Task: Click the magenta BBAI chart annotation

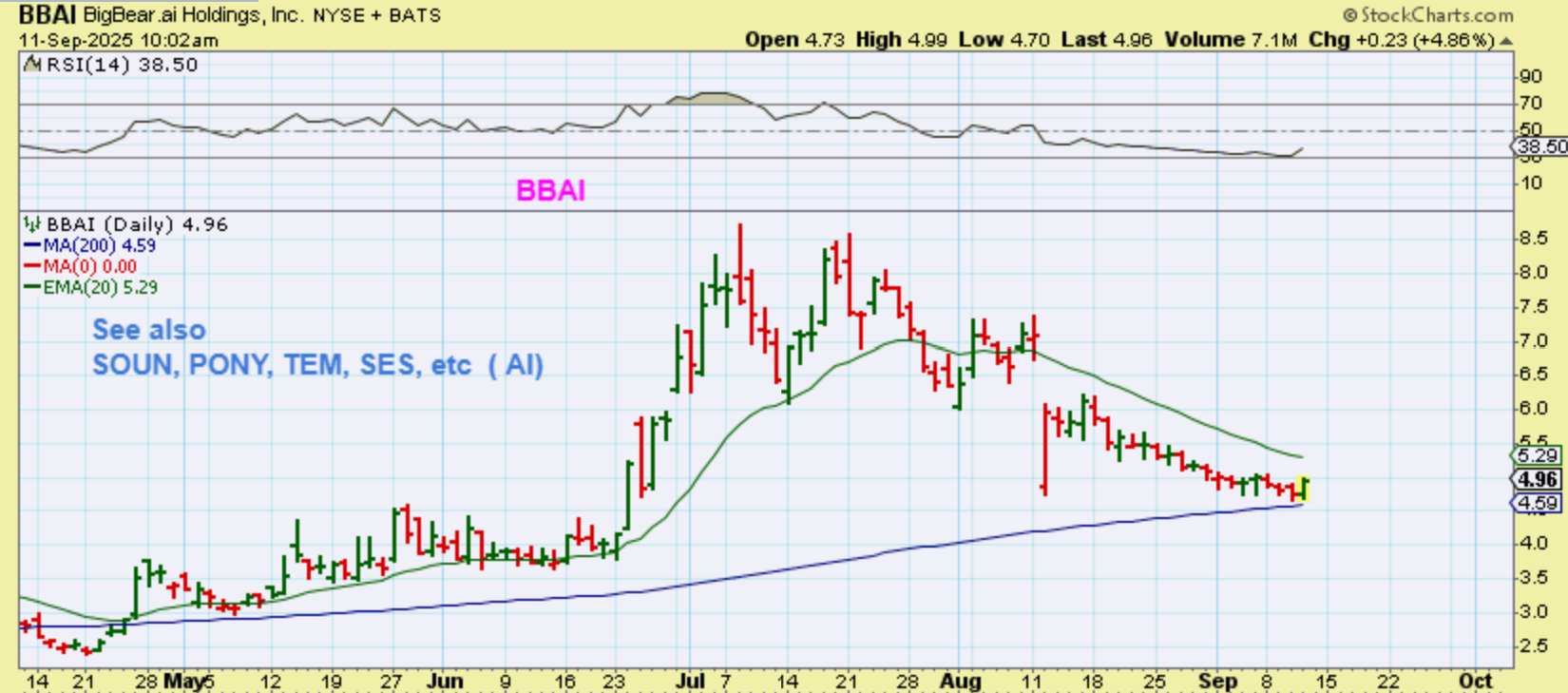Action: click(550, 191)
